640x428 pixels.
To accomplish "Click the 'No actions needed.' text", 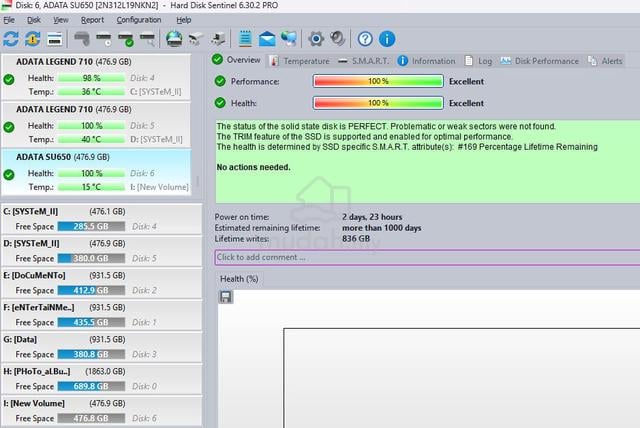I will click(x=253, y=167).
